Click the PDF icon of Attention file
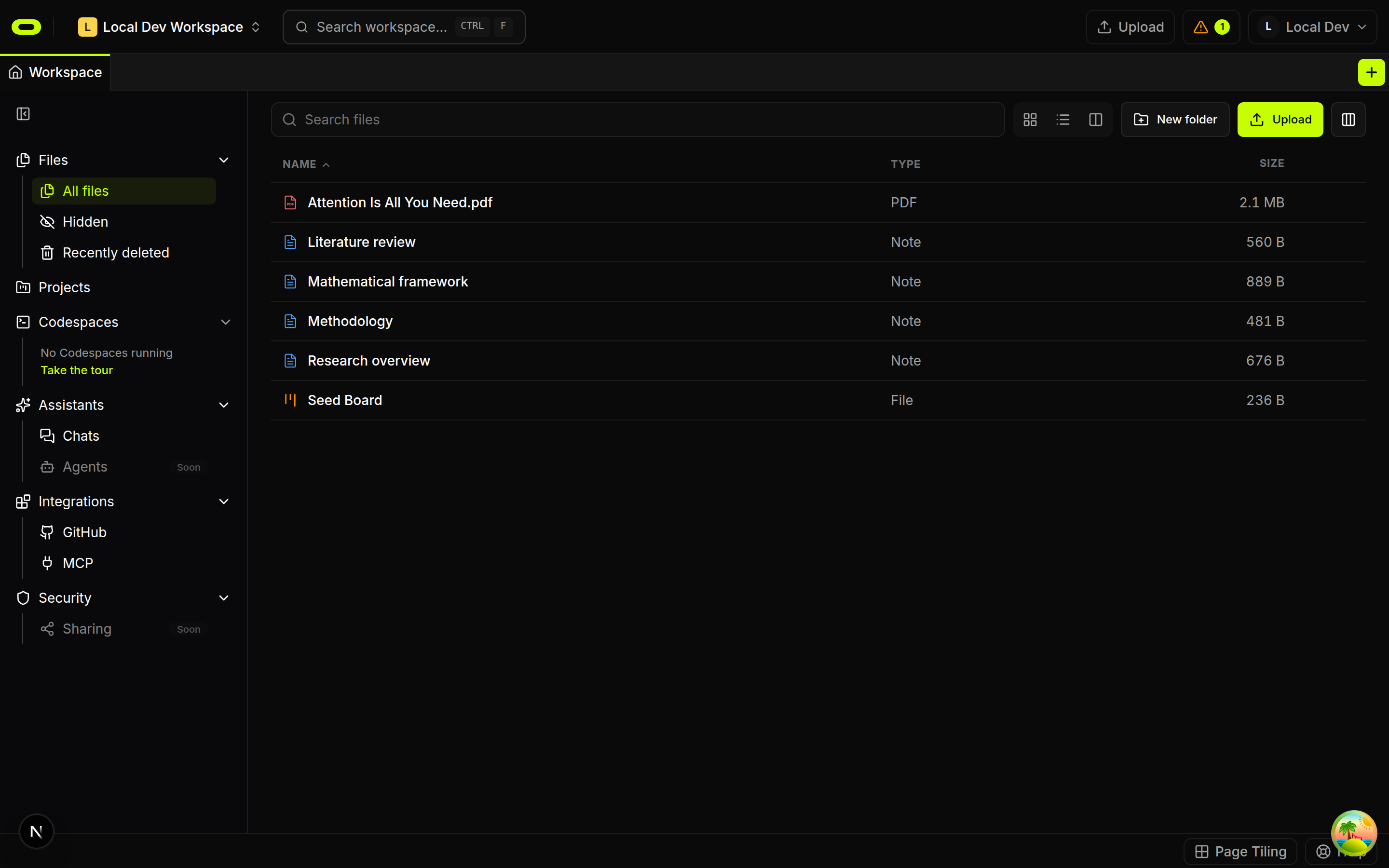 pos(290,203)
